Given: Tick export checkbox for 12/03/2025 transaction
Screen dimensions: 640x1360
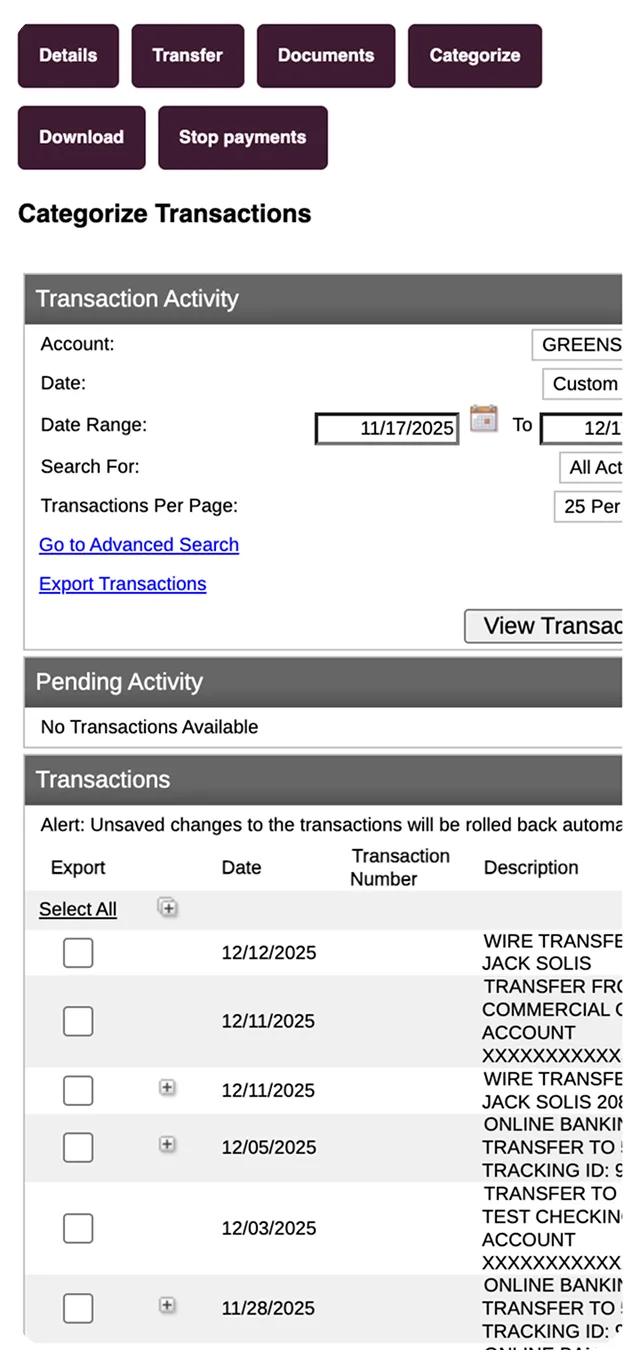Looking at the screenshot, I should 78,1228.
